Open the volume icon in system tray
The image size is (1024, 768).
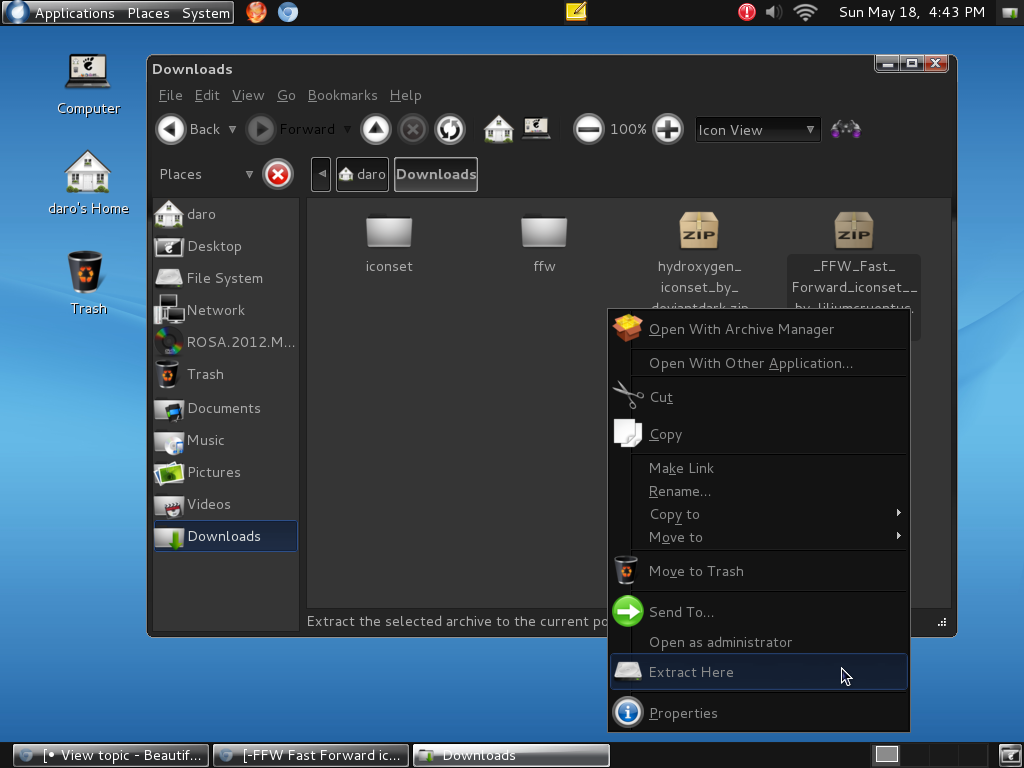(774, 12)
